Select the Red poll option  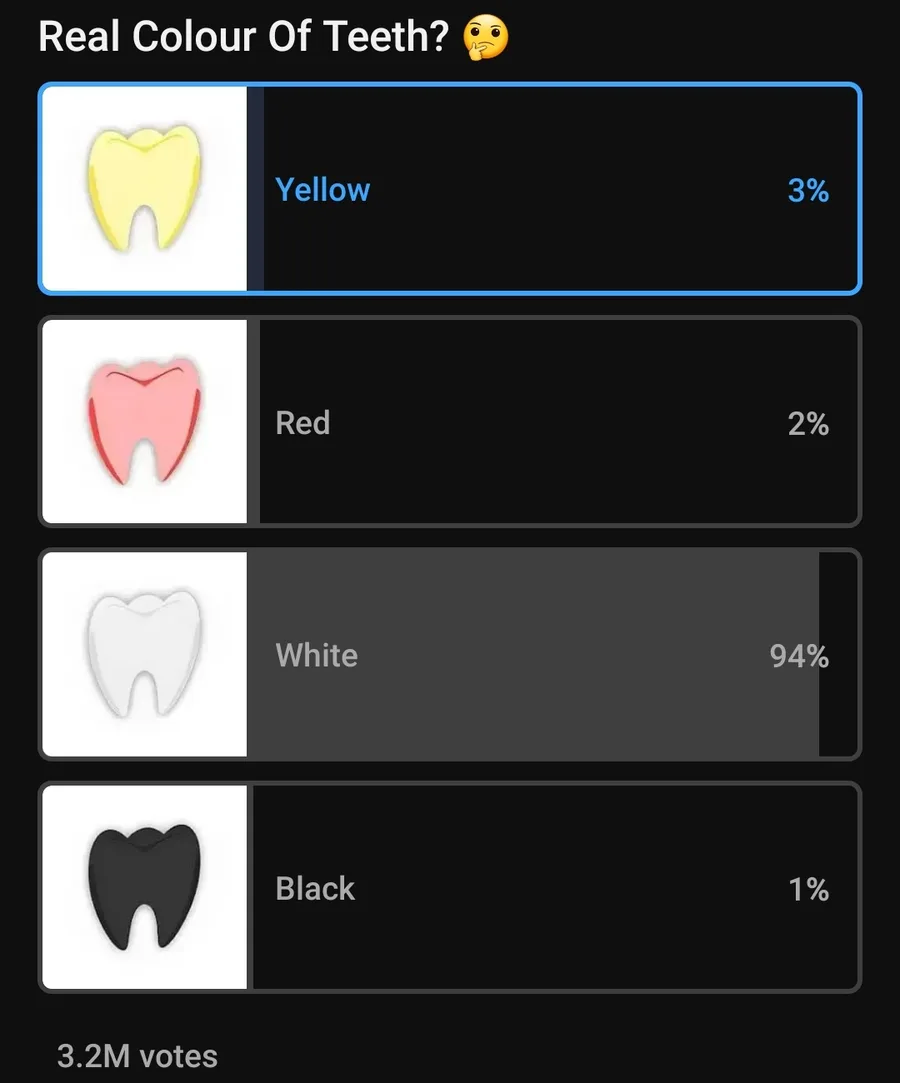450,421
